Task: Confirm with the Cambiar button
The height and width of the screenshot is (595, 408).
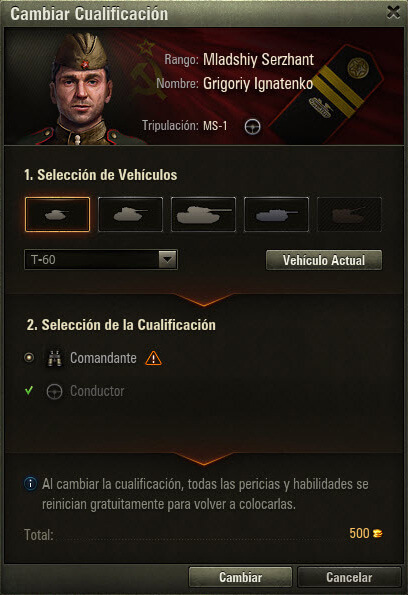Action: [240, 577]
